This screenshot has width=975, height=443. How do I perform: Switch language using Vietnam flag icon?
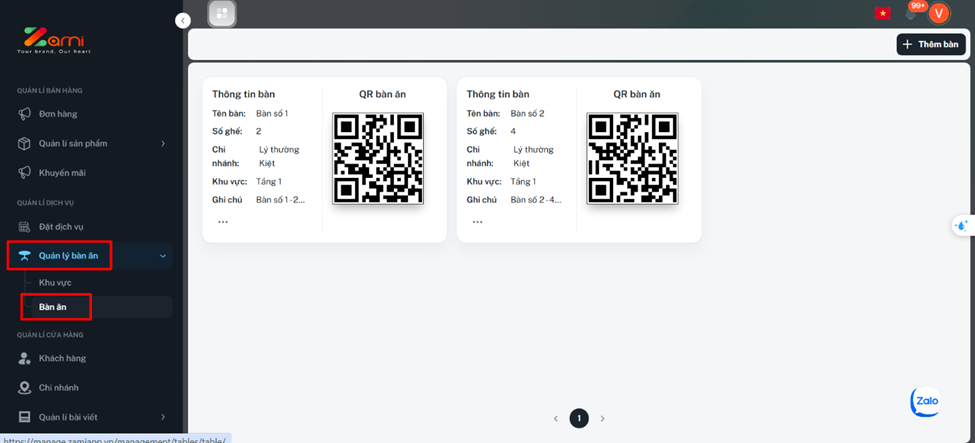(882, 13)
